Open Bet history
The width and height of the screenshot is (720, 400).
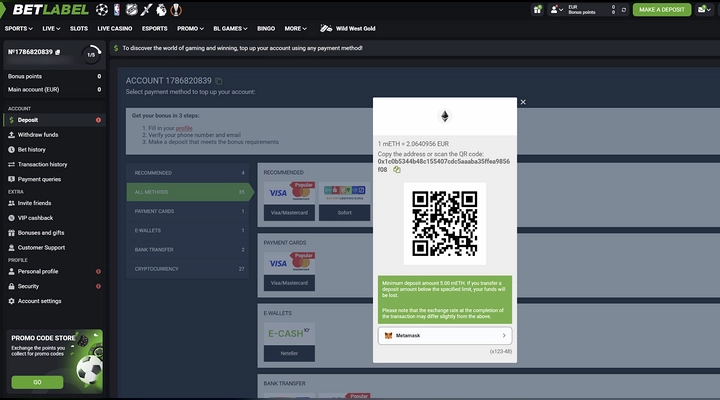tap(54, 149)
